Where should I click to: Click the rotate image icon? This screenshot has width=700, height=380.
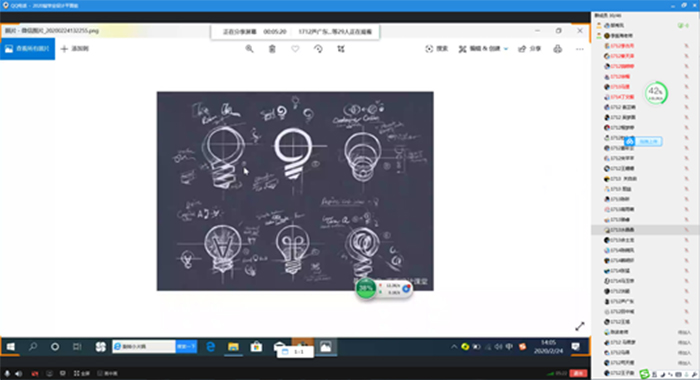[x=318, y=49]
